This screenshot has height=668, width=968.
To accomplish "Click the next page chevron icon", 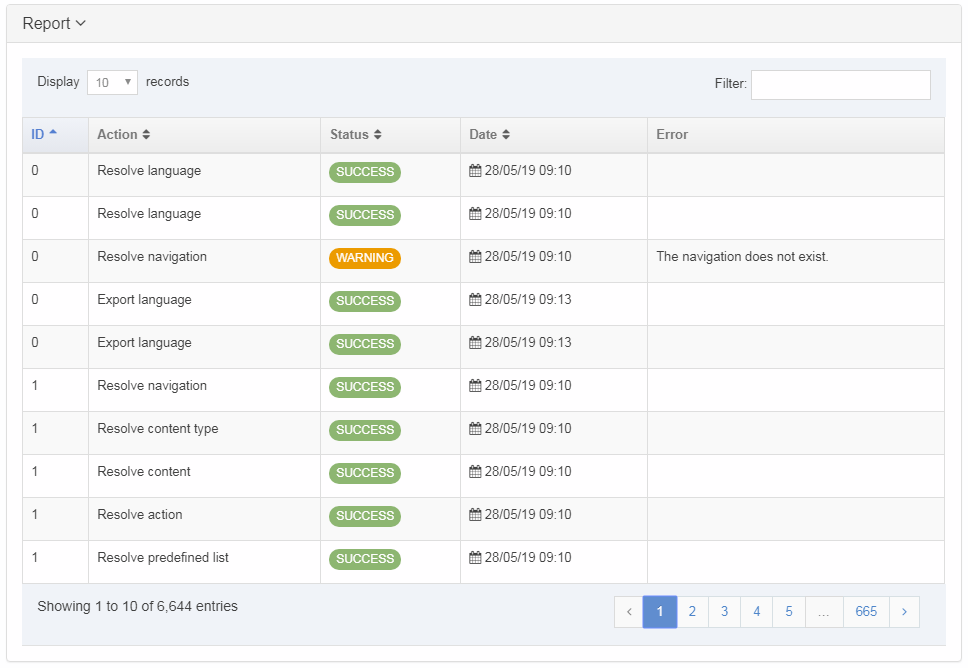I will [904, 612].
